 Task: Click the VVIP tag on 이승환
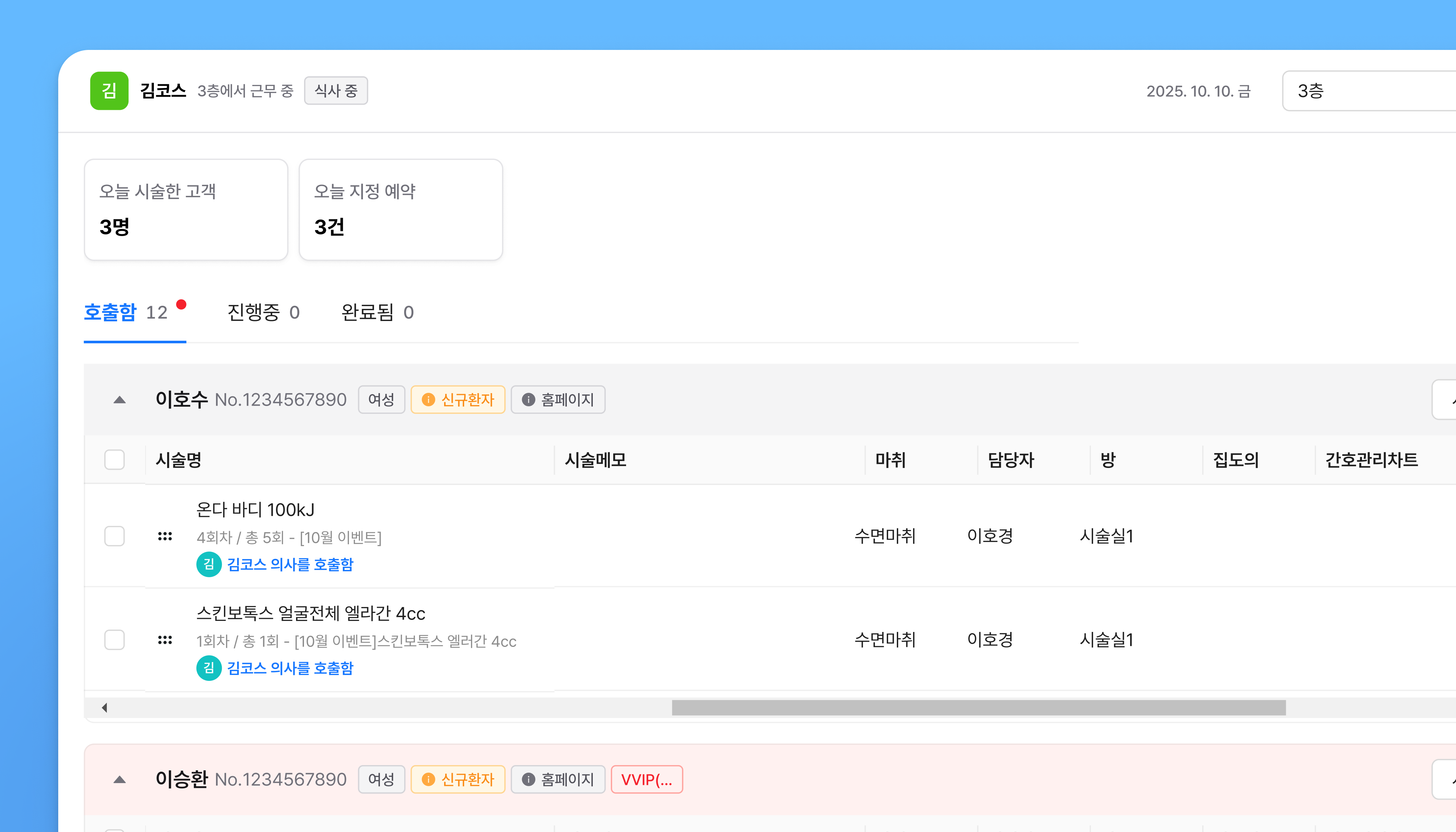click(x=646, y=779)
